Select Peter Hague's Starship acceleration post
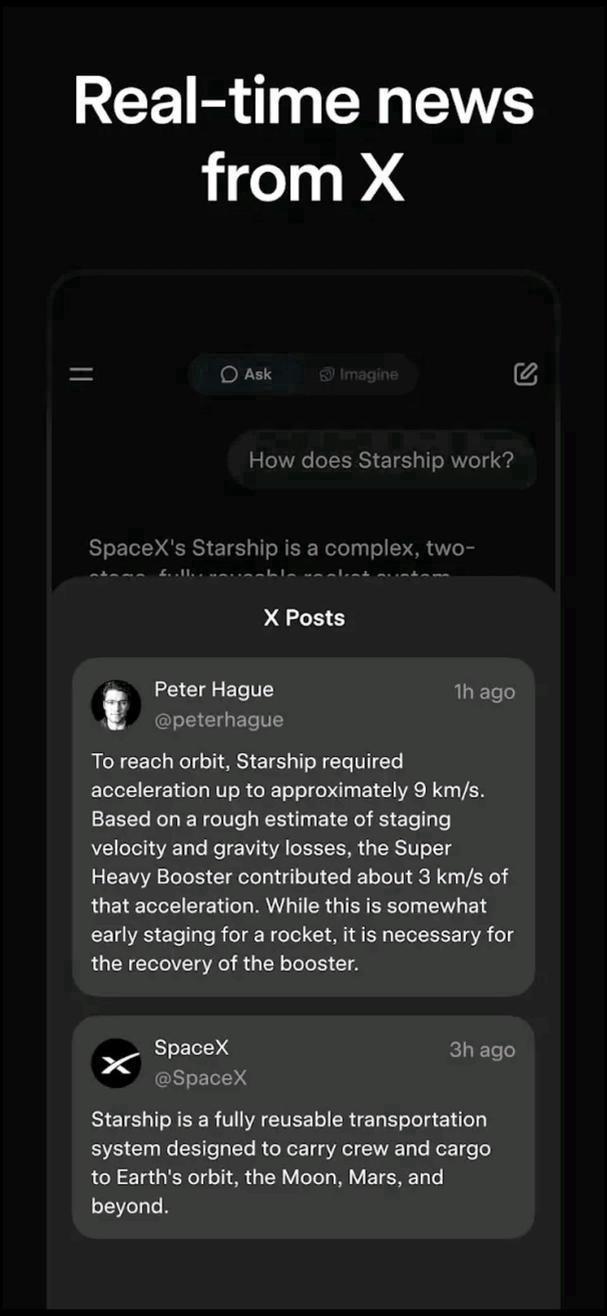This screenshot has height=1316, width=607. coord(303,862)
